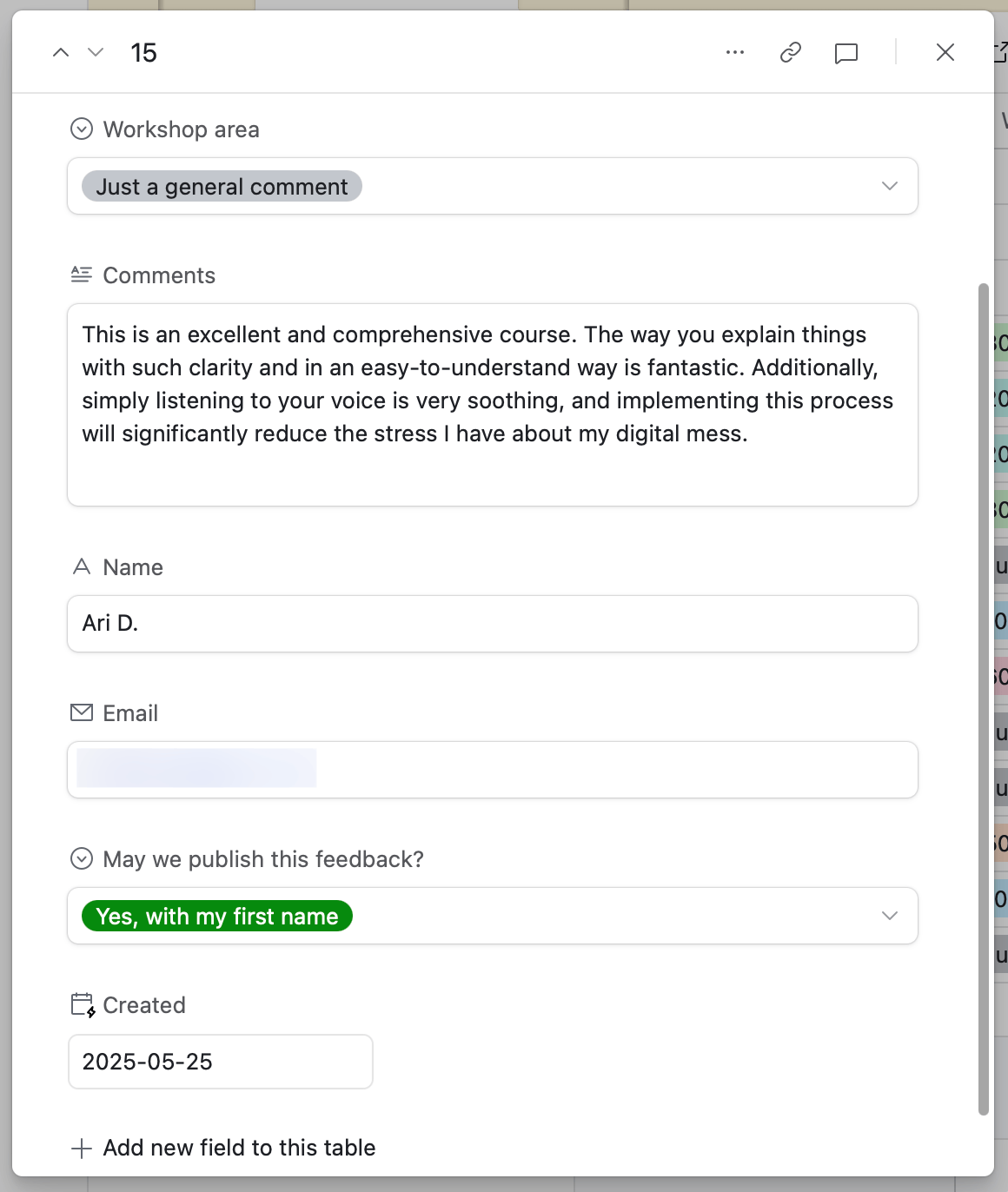Screen dimensions: 1008x1192
Task: Click into the Comments text area
Action: click(x=492, y=405)
